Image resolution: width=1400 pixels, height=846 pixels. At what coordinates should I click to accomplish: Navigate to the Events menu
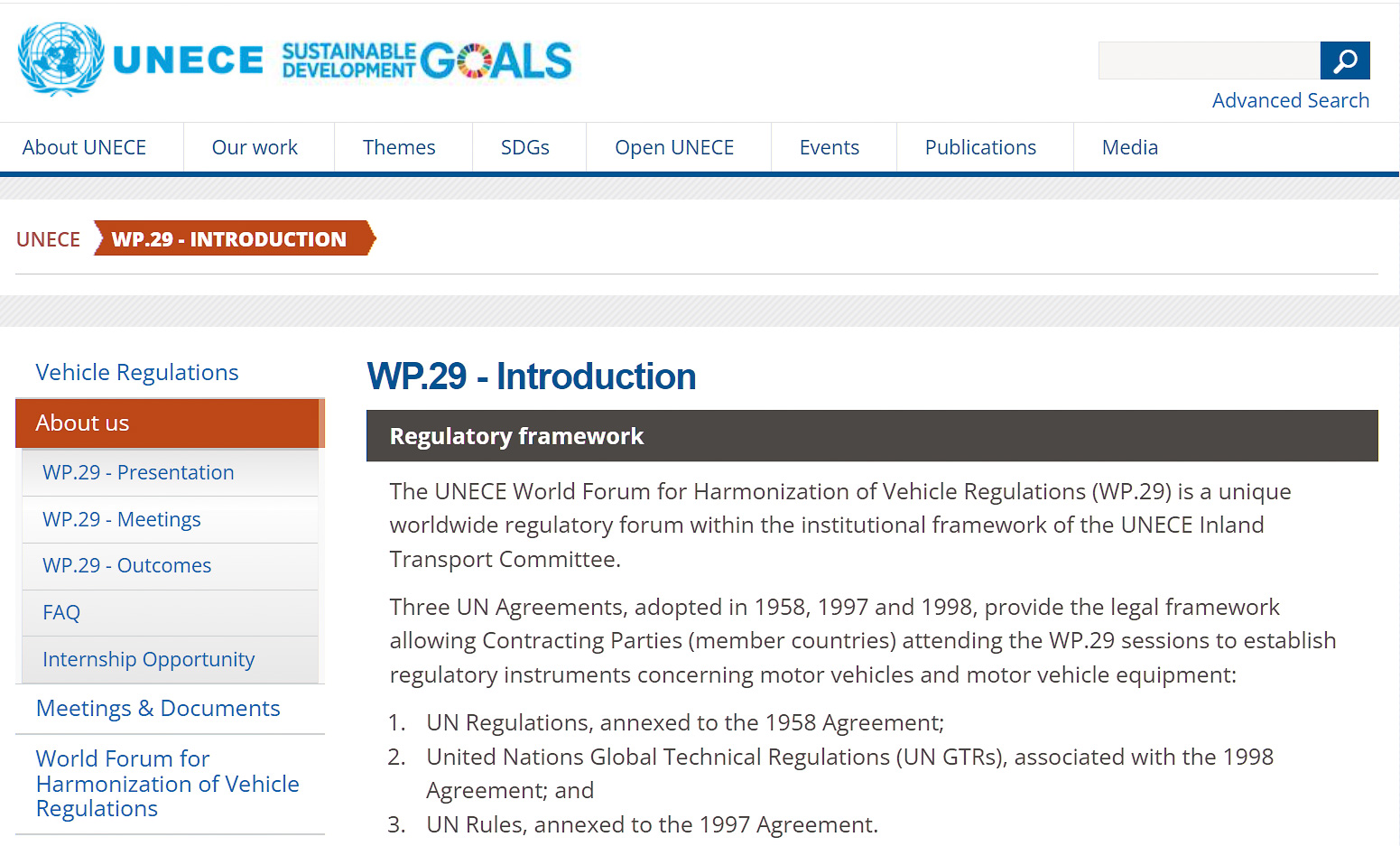pos(830,146)
